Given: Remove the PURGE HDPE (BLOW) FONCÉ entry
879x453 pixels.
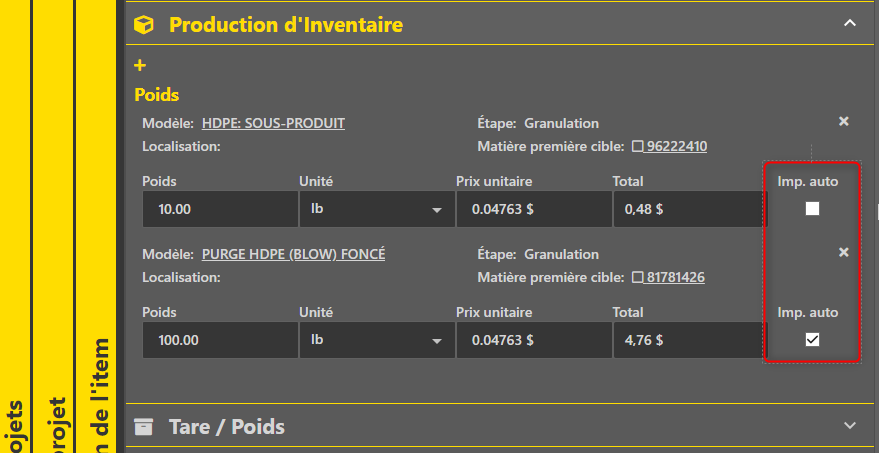Looking at the screenshot, I should click(x=843, y=252).
